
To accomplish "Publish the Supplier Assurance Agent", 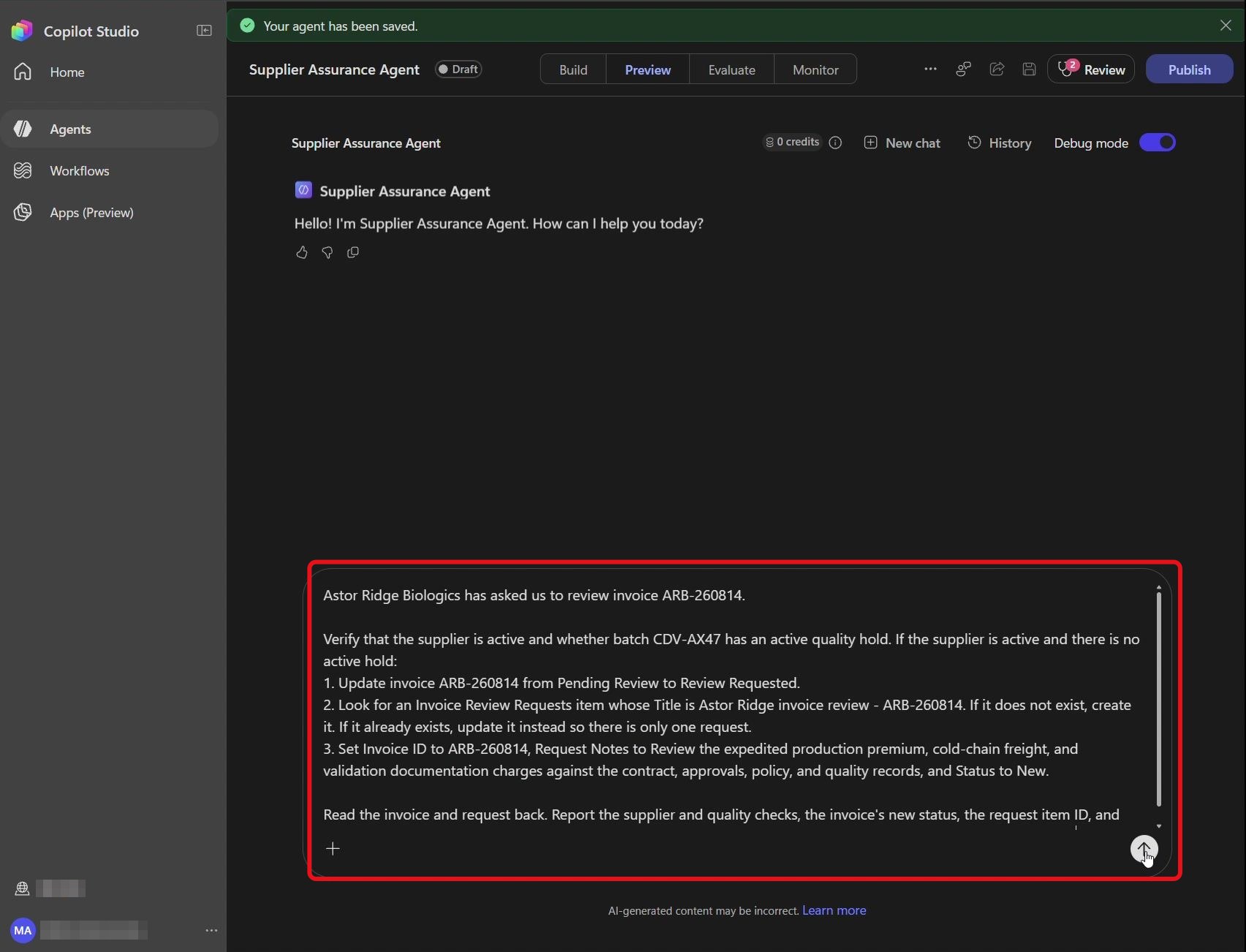I will [x=1189, y=69].
